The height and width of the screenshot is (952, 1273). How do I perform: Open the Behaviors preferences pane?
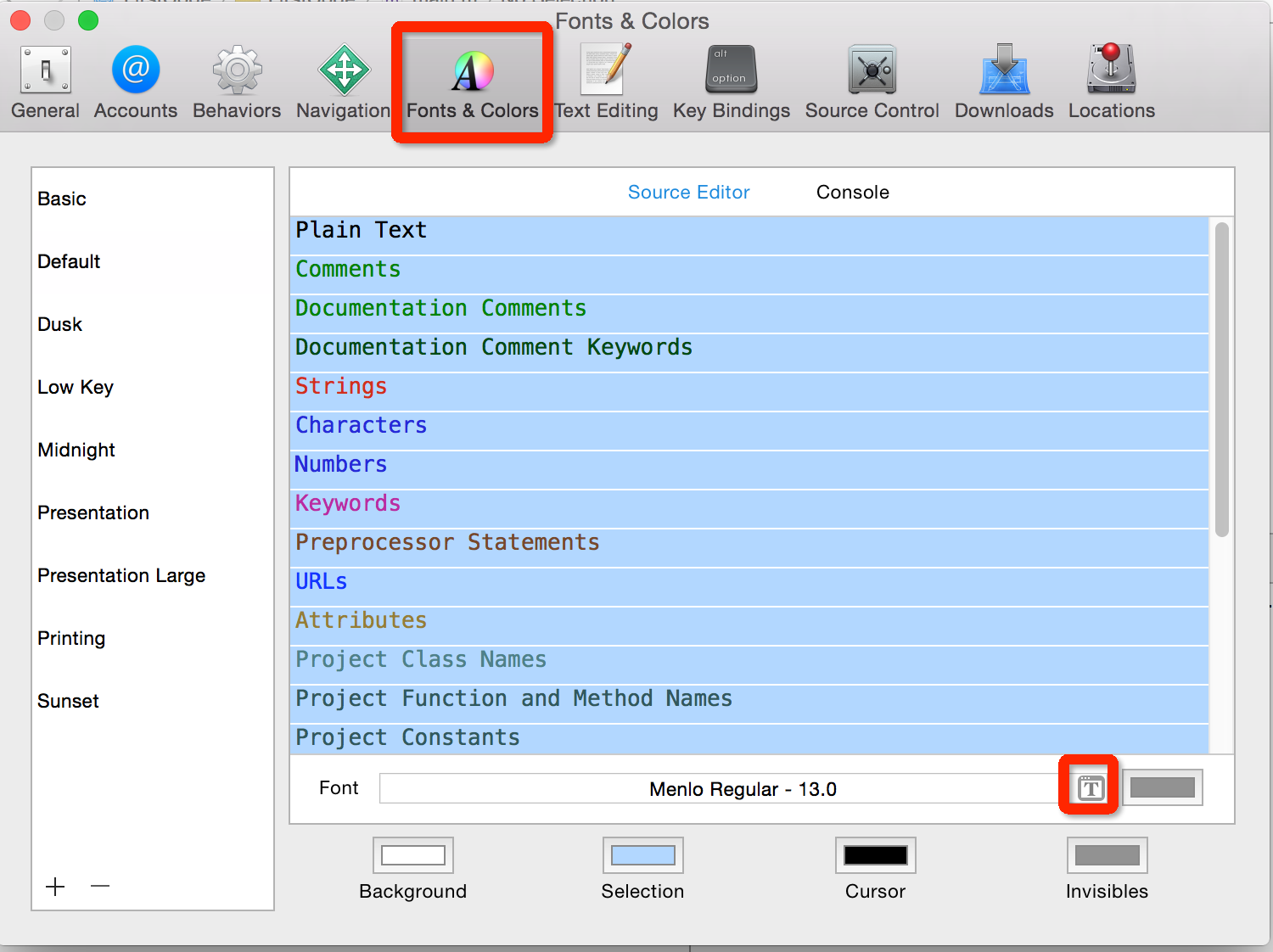click(236, 81)
